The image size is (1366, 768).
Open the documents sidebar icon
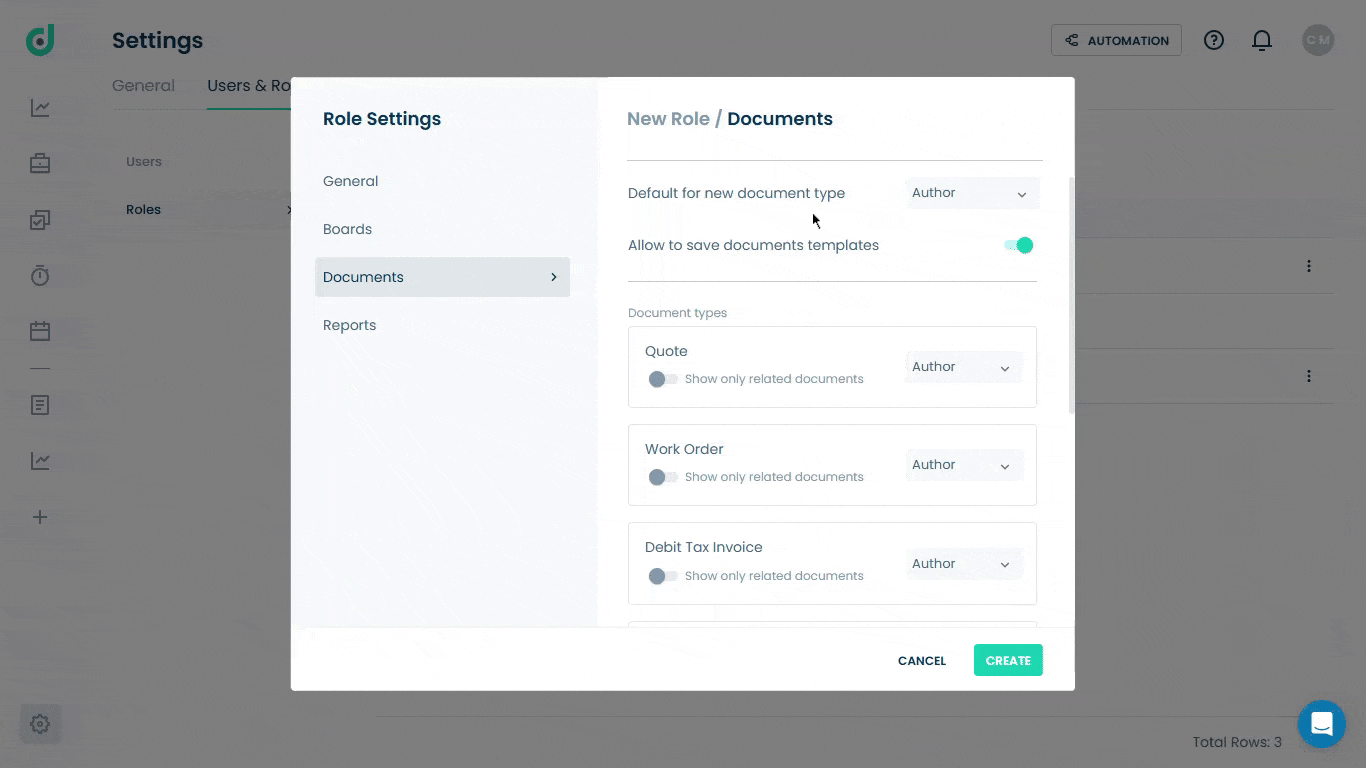(x=40, y=405)
